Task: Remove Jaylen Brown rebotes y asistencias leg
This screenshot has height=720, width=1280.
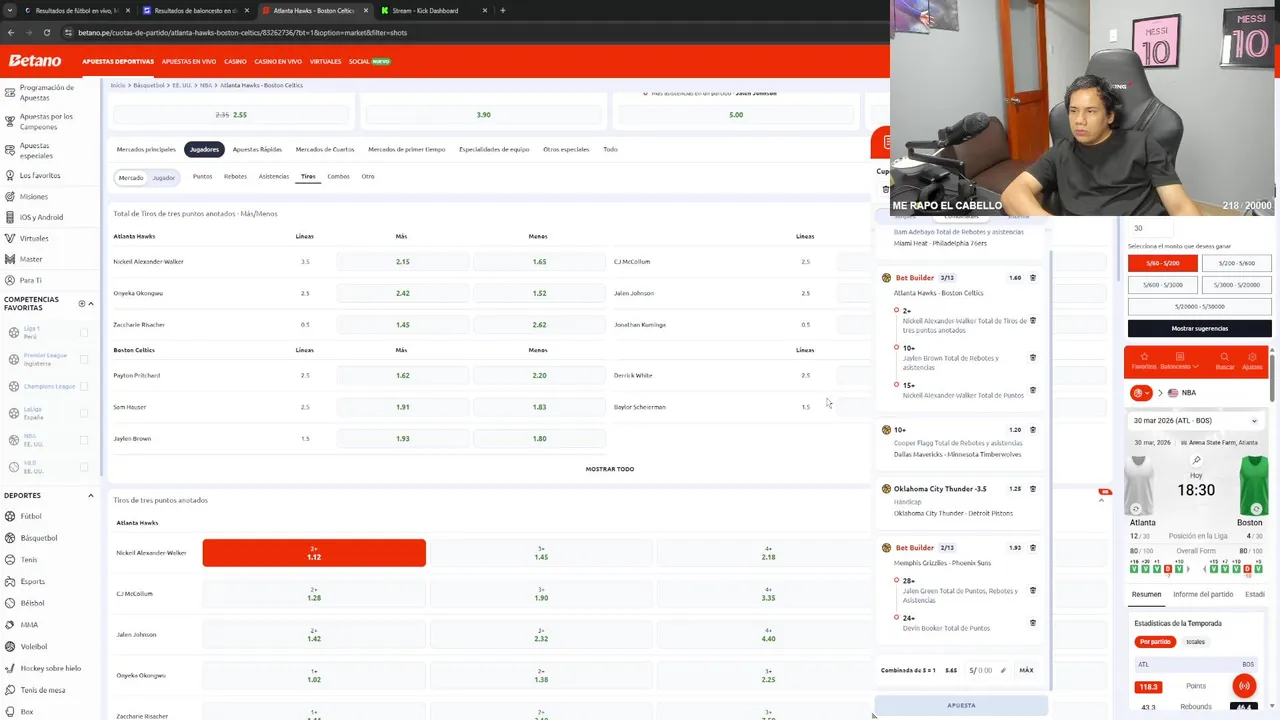Action: click(1033, 358)
